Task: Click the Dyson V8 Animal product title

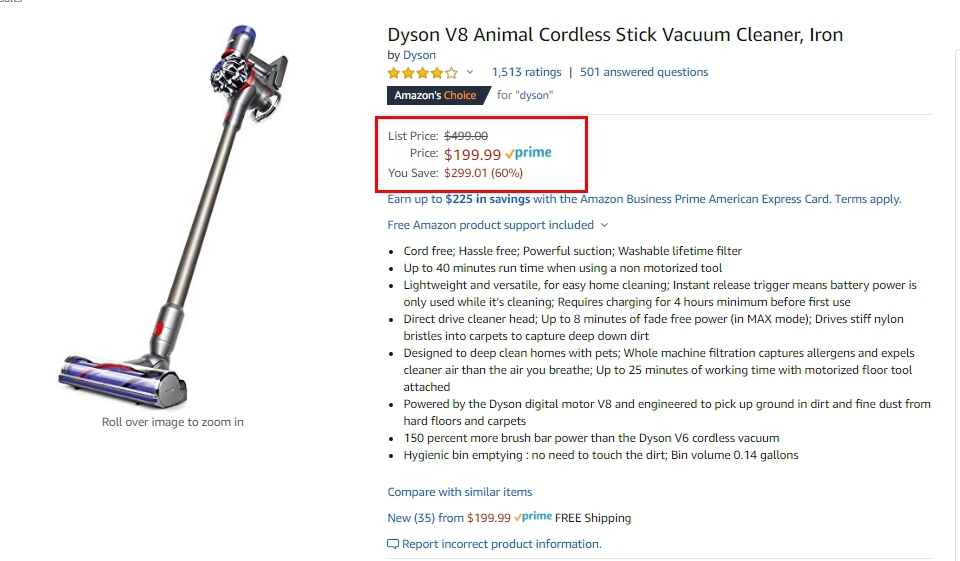Action: (615, 35)
